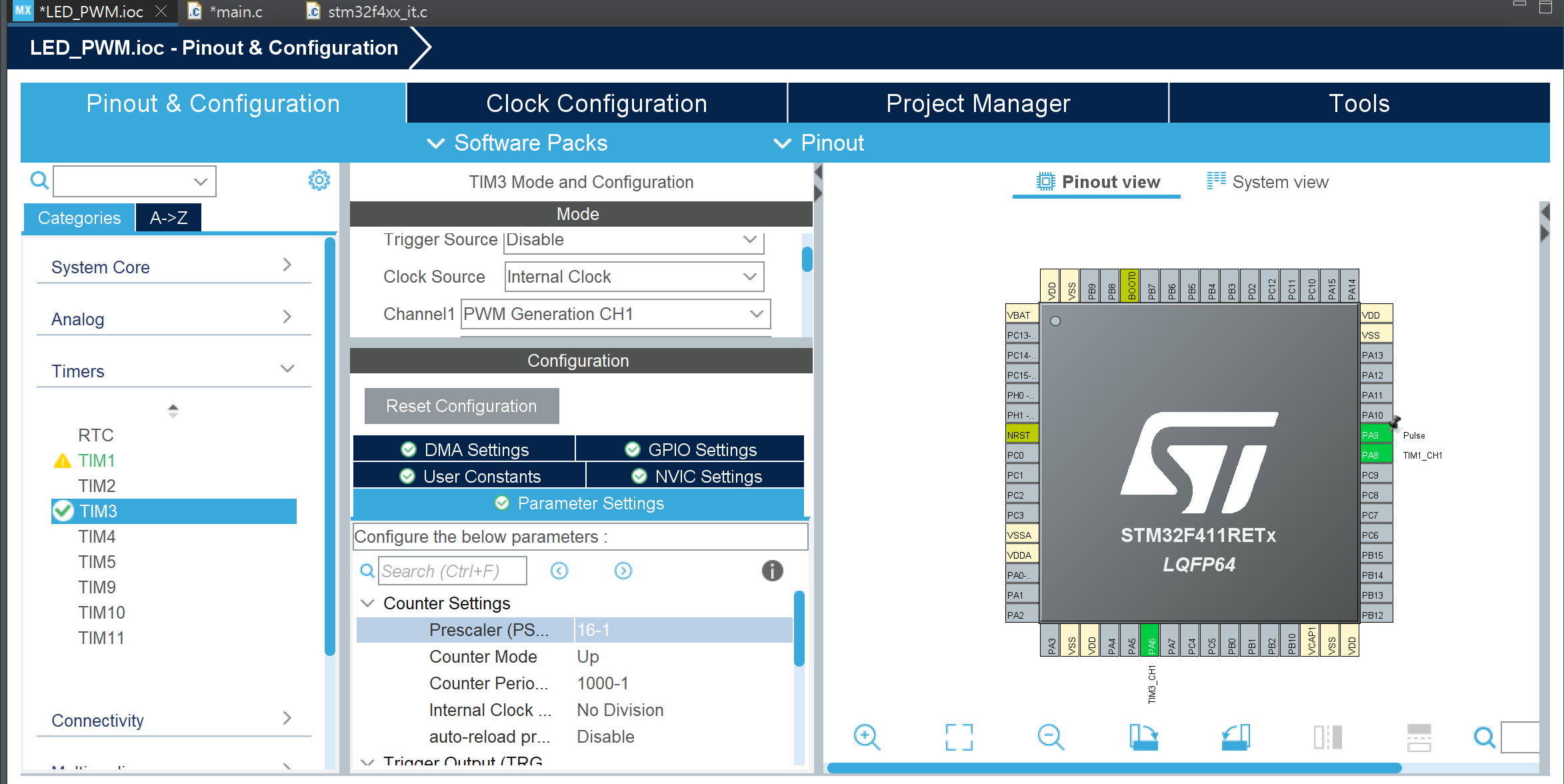Click the parameter info icon
Screen dimensions: 1564x784
coord(772,571)
